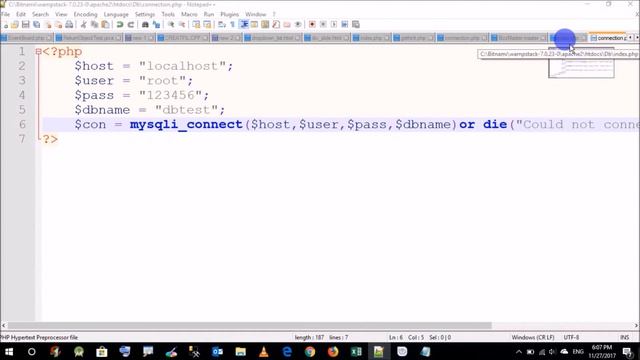Start macro recording with red dot icon
The height and width of the screenshot is (360, 640).
312,24
